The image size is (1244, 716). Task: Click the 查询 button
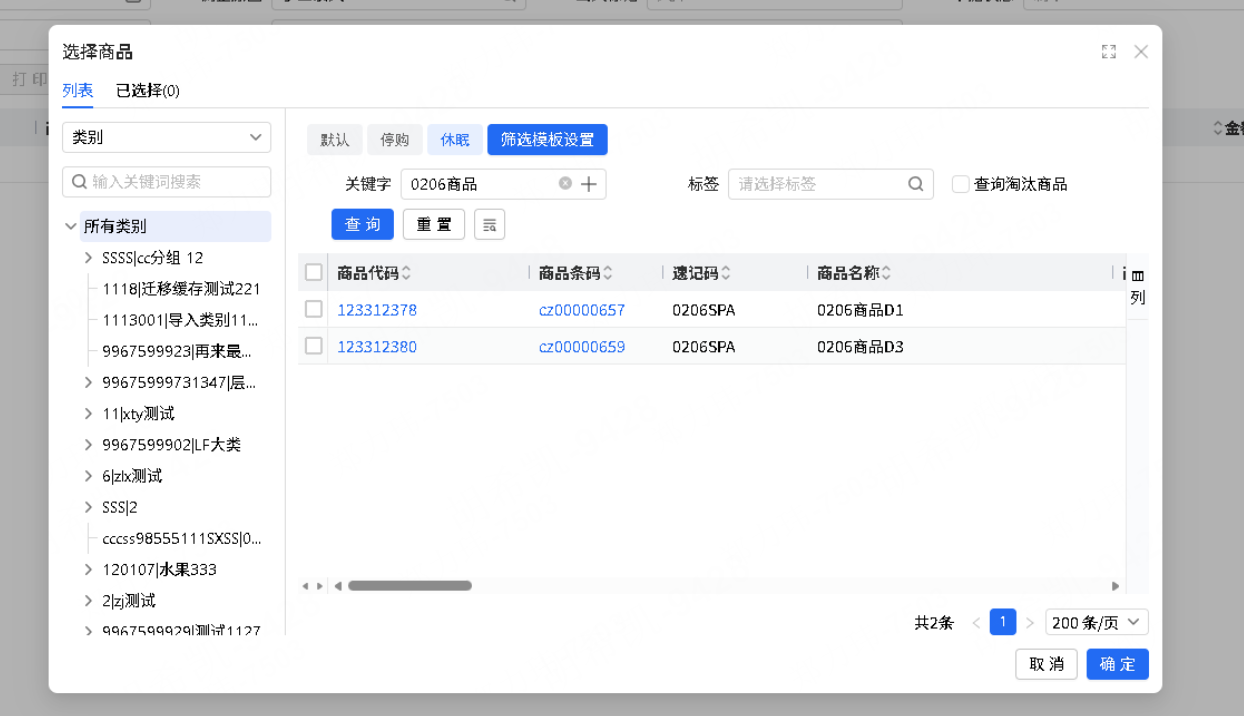pyautogui.click(x=362, y=225)
